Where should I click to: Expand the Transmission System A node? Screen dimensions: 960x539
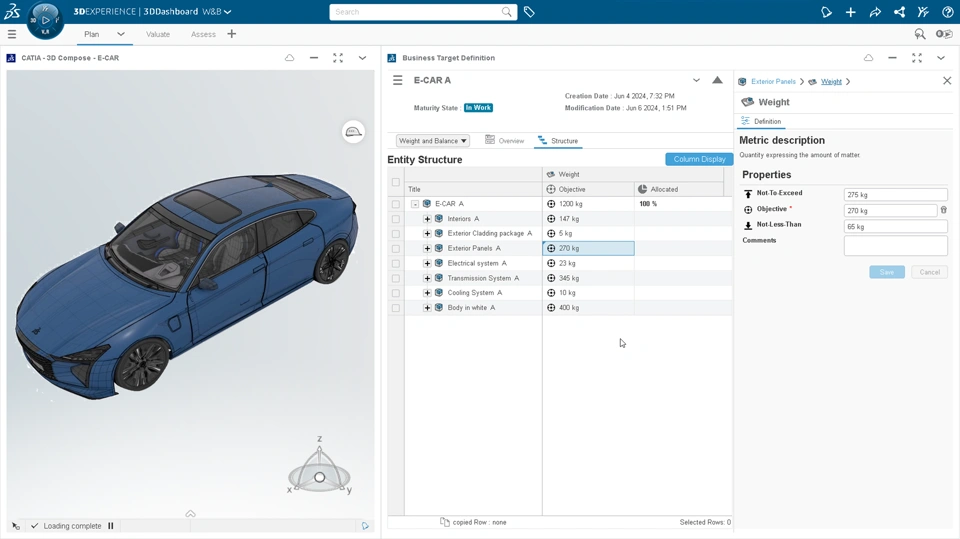(x=427, y=278)
